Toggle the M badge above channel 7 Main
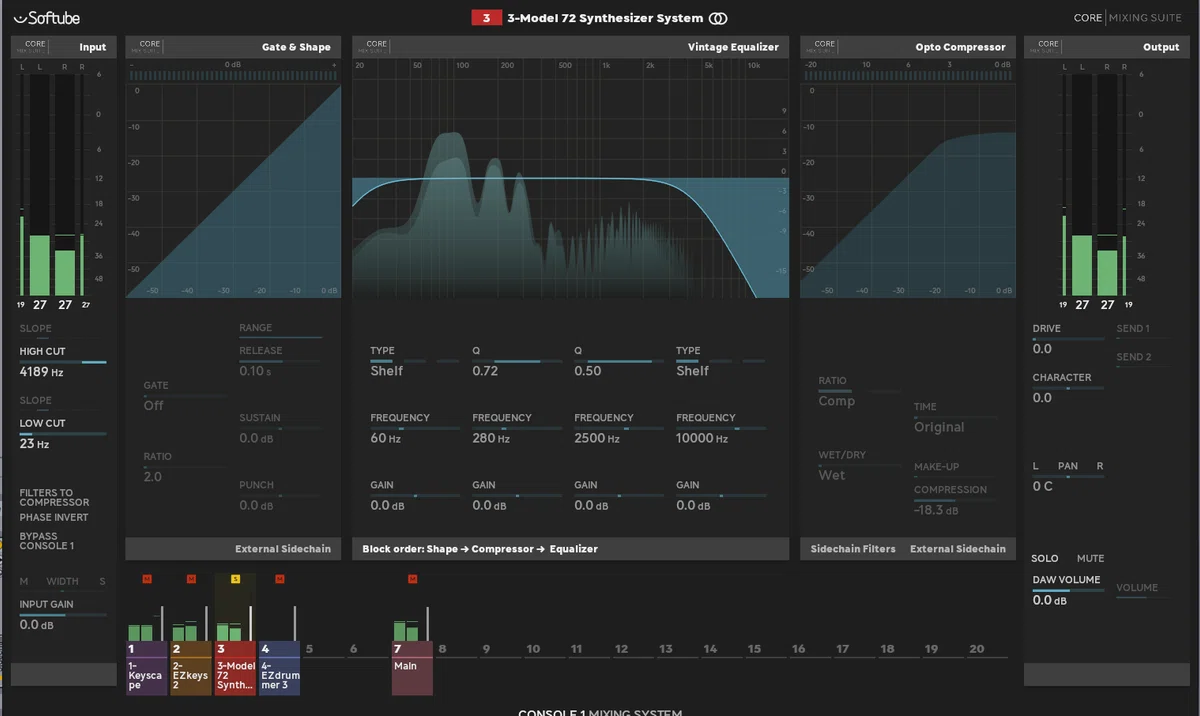The image size is (1200, 716). (412, 578)
